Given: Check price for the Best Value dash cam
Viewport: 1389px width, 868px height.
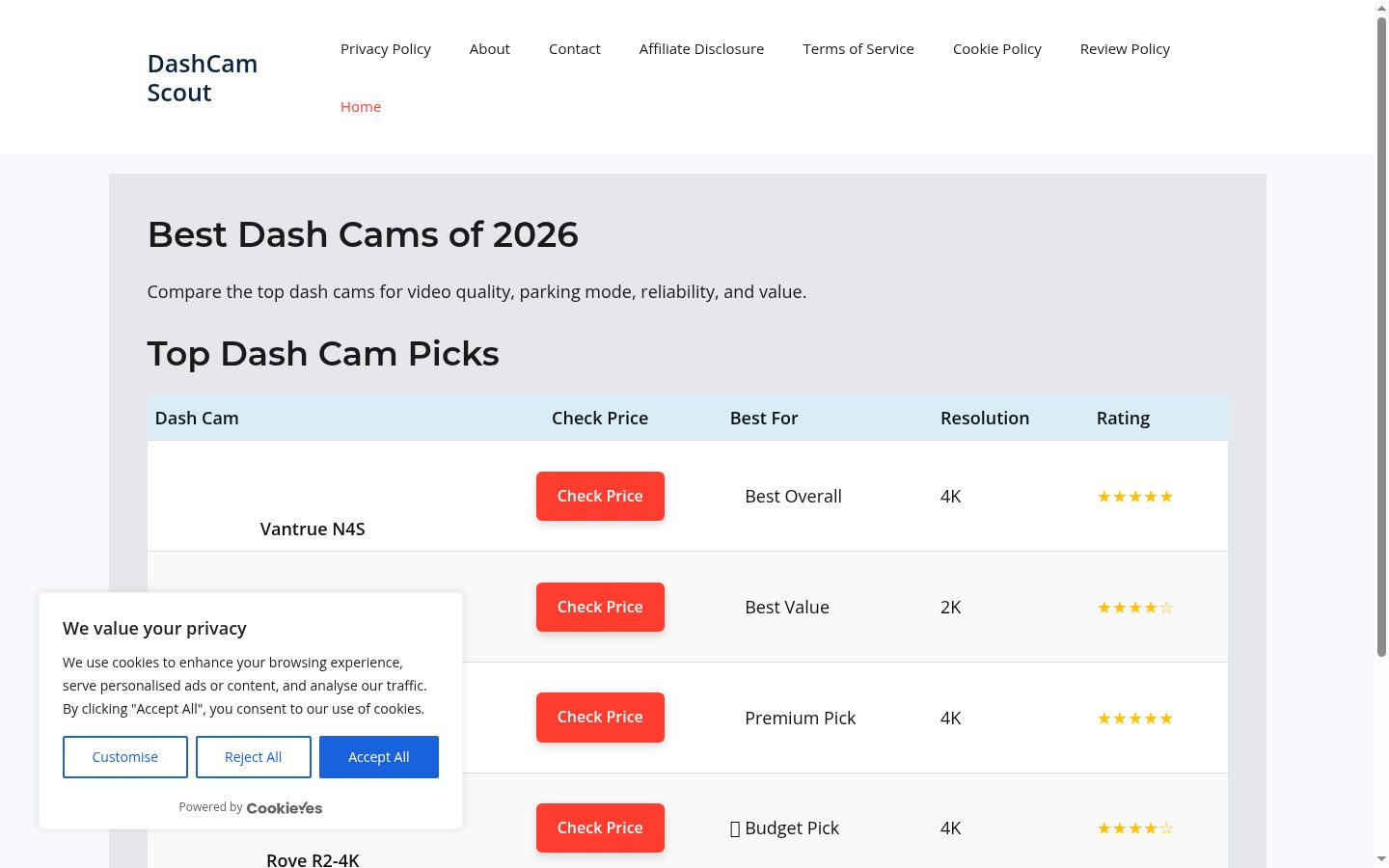Looking at the screenshot, I should click(x=600, y=607).
